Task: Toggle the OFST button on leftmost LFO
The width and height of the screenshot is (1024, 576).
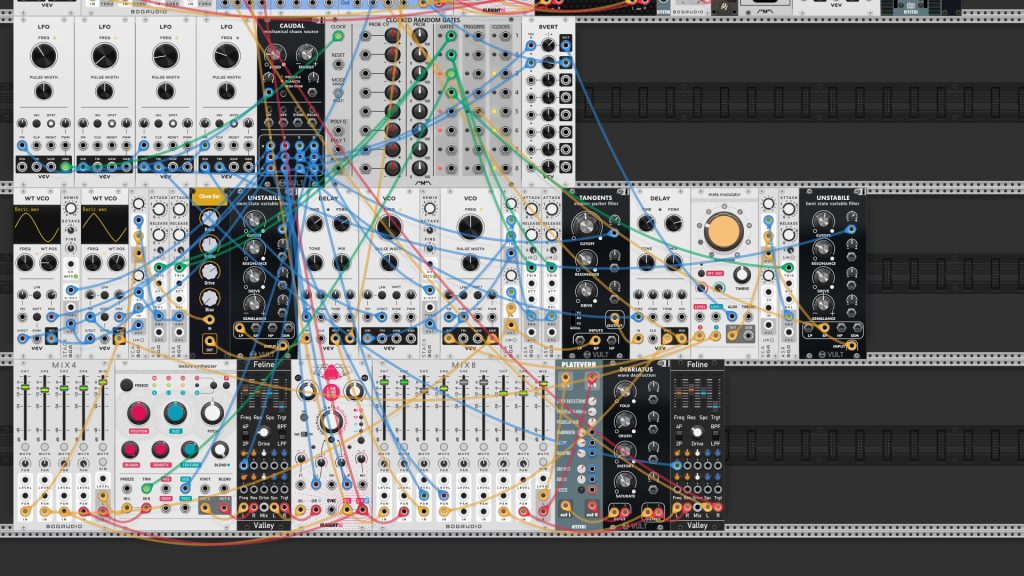Action: (x=51, y=123)
